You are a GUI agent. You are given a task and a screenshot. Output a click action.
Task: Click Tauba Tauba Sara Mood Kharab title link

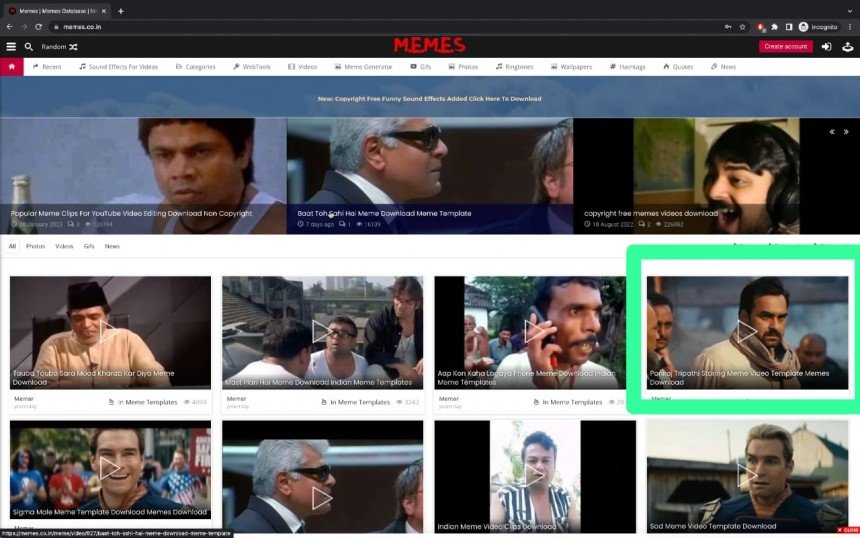coord(94,377)
